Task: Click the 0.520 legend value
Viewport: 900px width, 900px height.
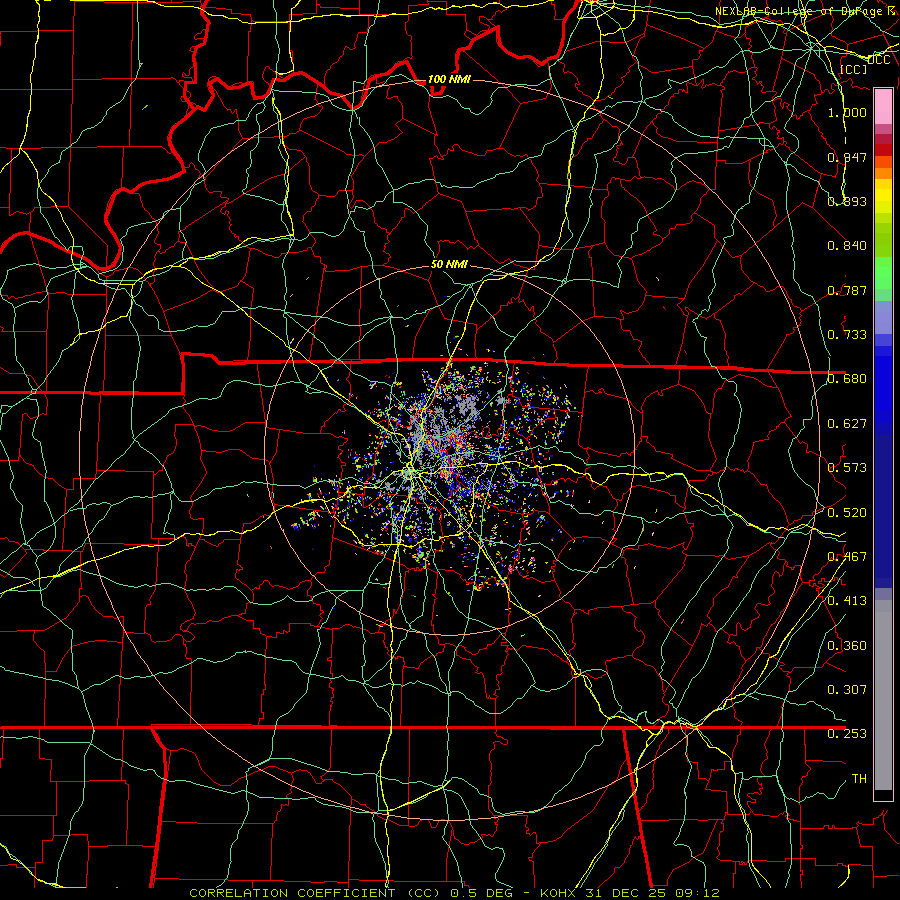Action: coord(847,513)
